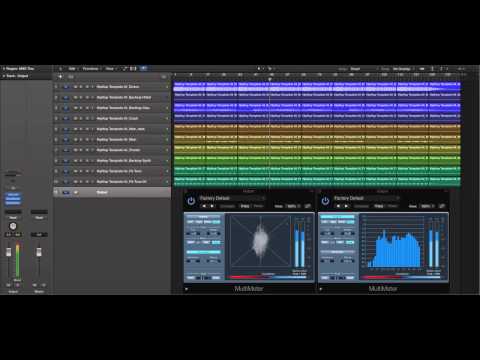Toggle mute on Output channel strip
Viewport: 480px width, 360px height.
pos(9,285)
